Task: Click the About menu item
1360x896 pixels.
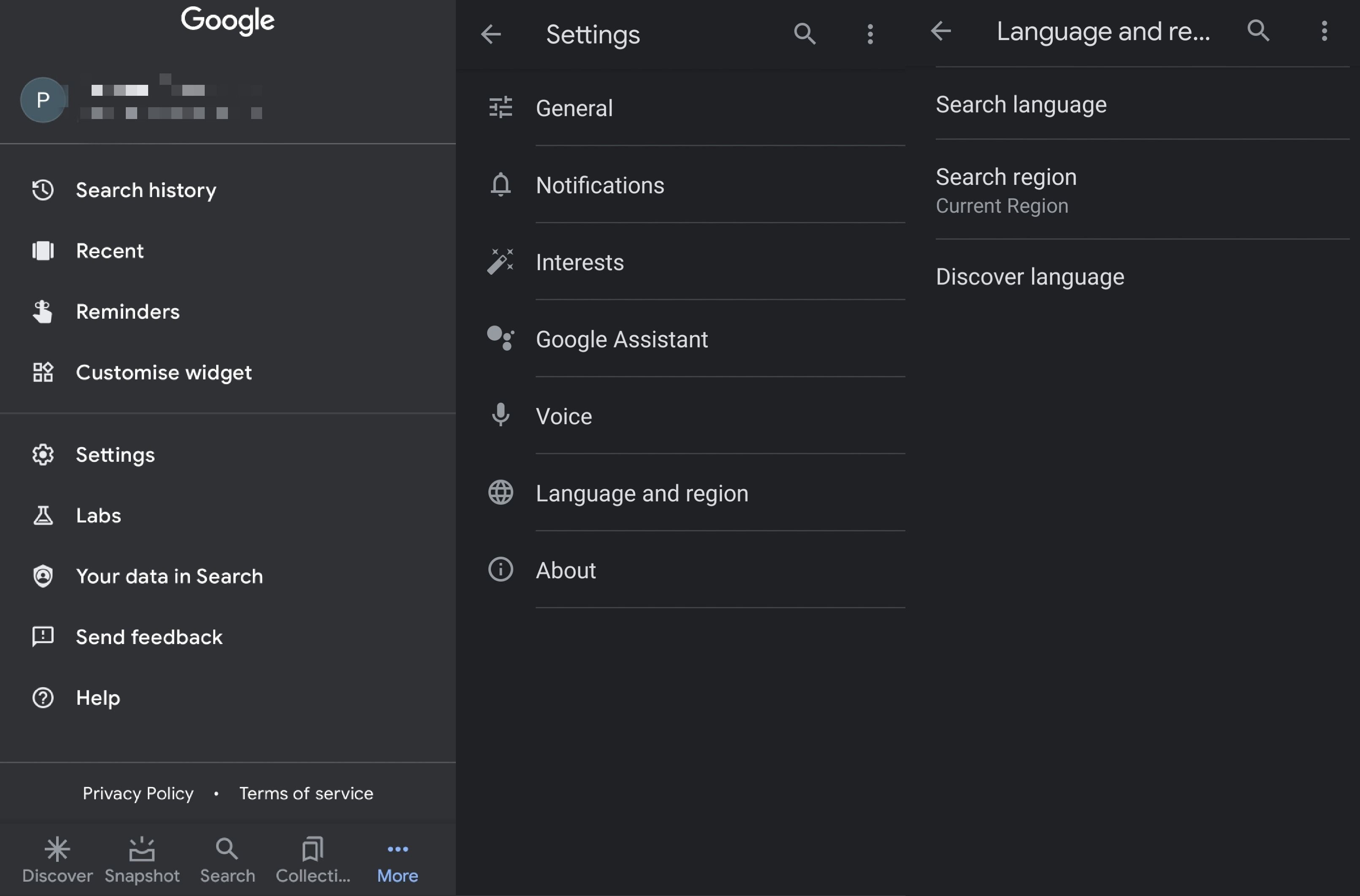Action: [566, 569]
